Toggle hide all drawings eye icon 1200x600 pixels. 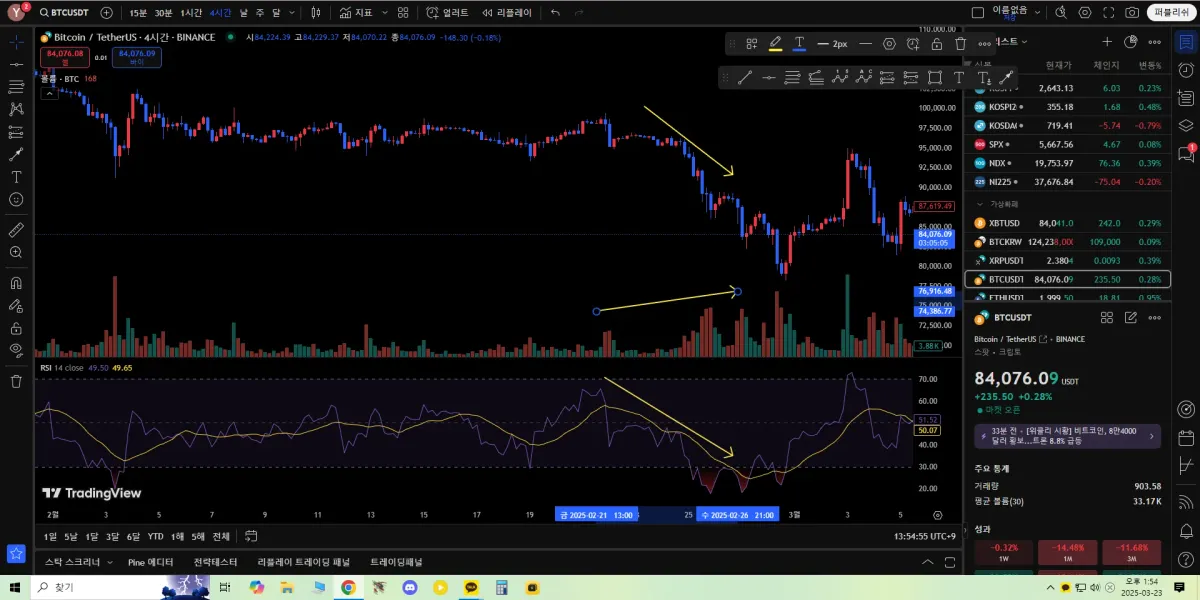pos(16,350)
